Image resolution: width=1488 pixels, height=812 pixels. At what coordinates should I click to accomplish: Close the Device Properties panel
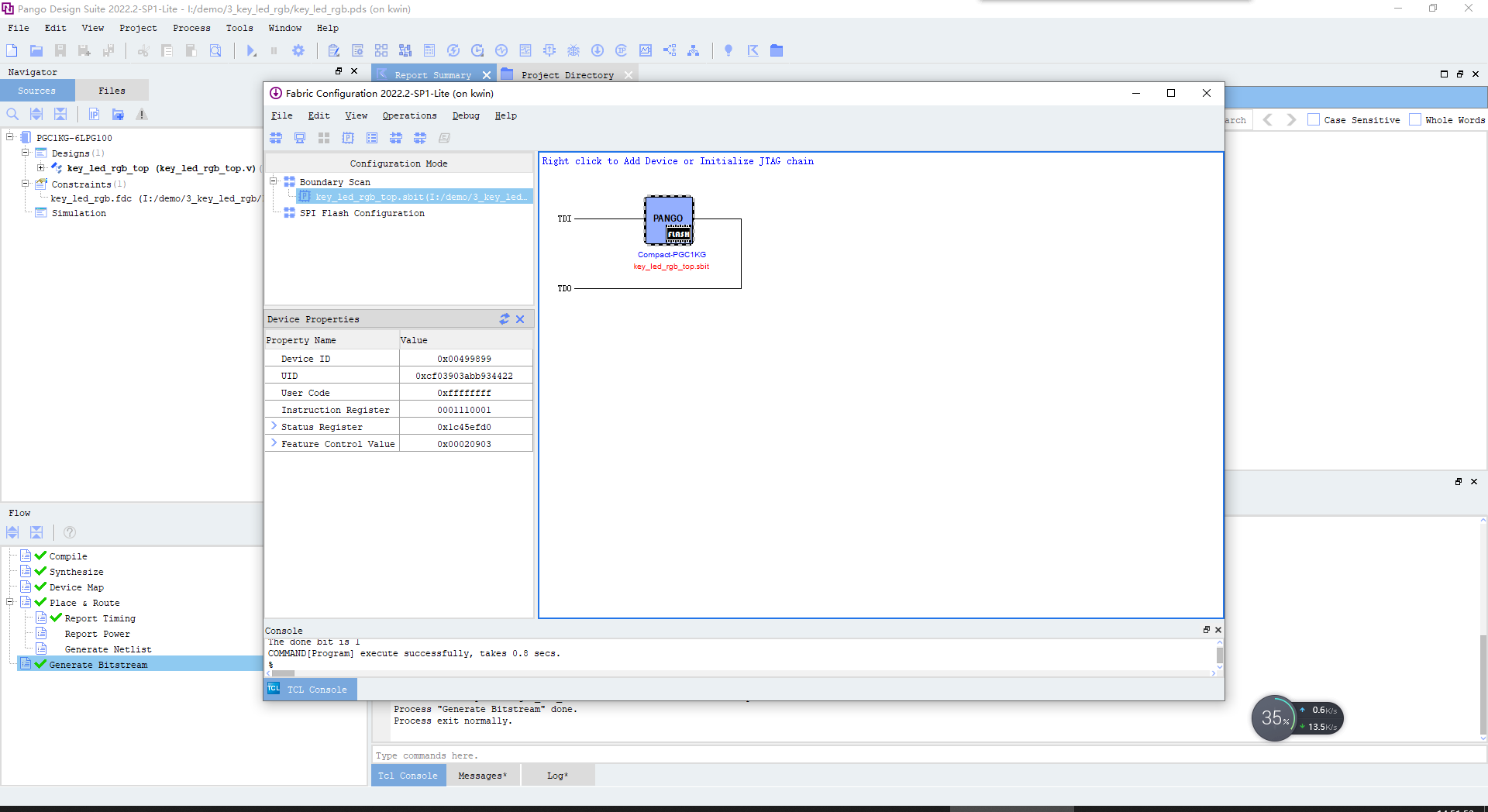click(x=520, y=319)
